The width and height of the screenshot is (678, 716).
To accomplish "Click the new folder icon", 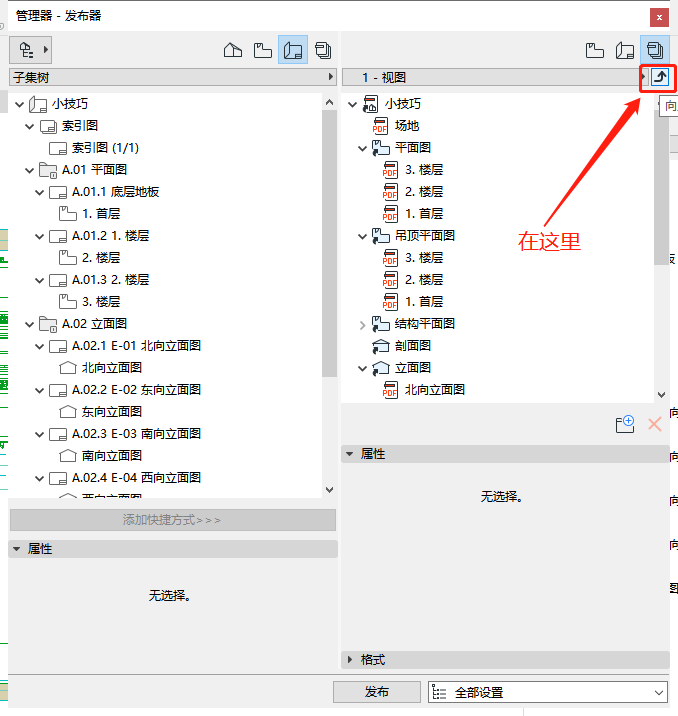I will coord(625,424).
